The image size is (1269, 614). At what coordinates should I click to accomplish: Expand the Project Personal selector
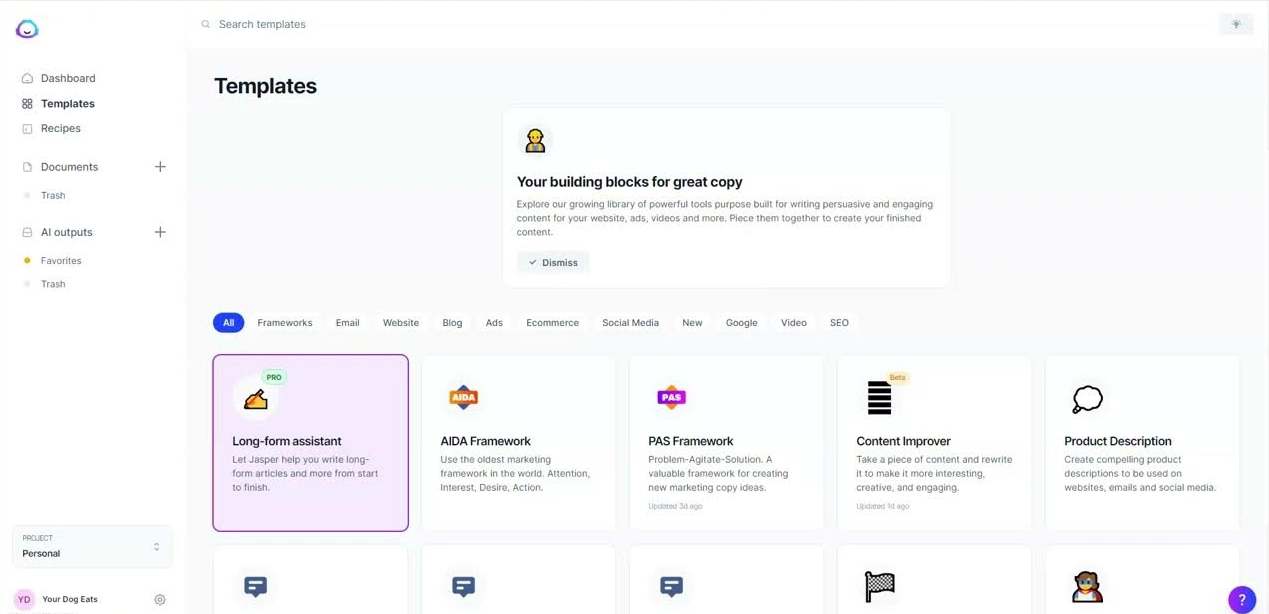[x=92, y=546]
